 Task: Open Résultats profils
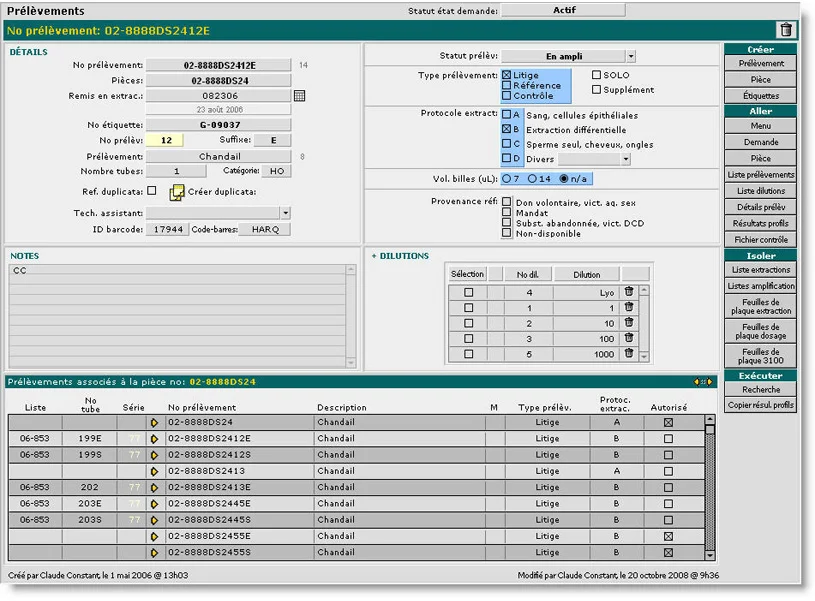pos(760,223)
